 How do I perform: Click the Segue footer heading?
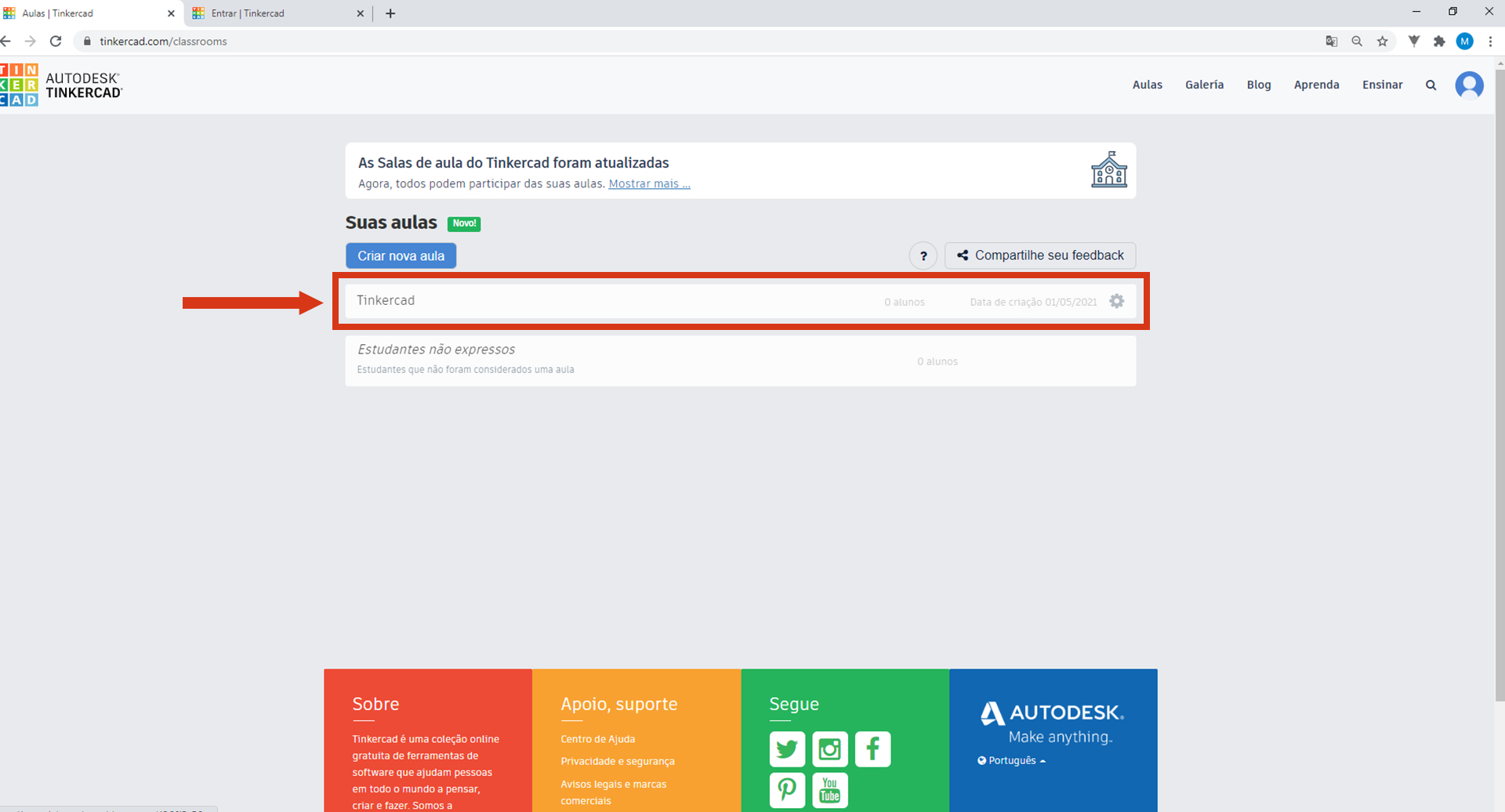click(793, 704)
